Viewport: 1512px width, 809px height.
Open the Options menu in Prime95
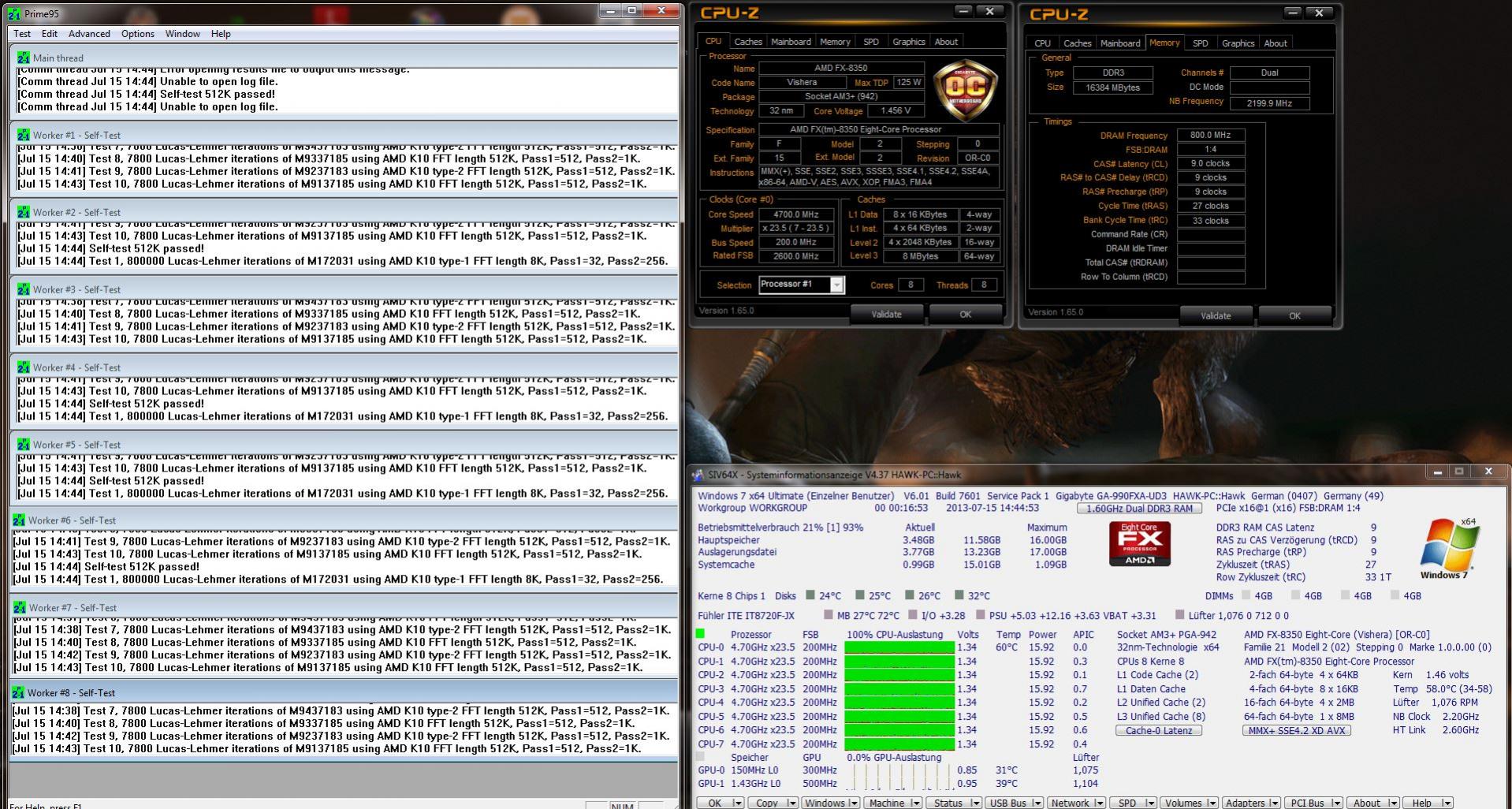pyautogui.click(x=138, y=34)
